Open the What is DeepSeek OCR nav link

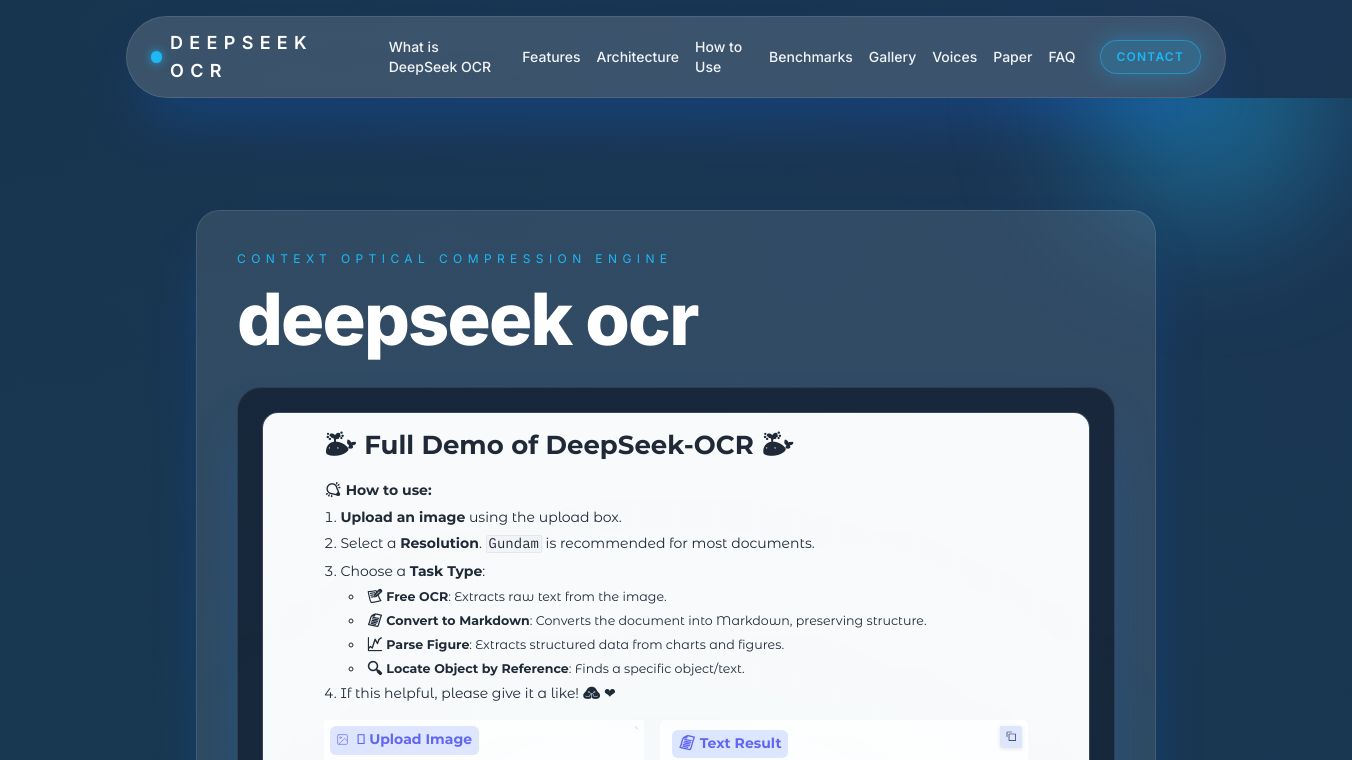pos(440,57)
